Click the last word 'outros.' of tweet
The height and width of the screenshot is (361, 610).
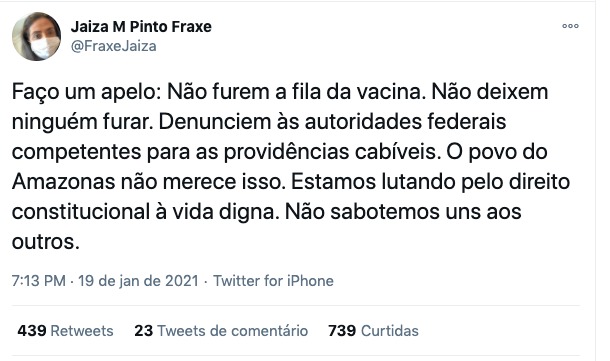click(x=46, y=242)
